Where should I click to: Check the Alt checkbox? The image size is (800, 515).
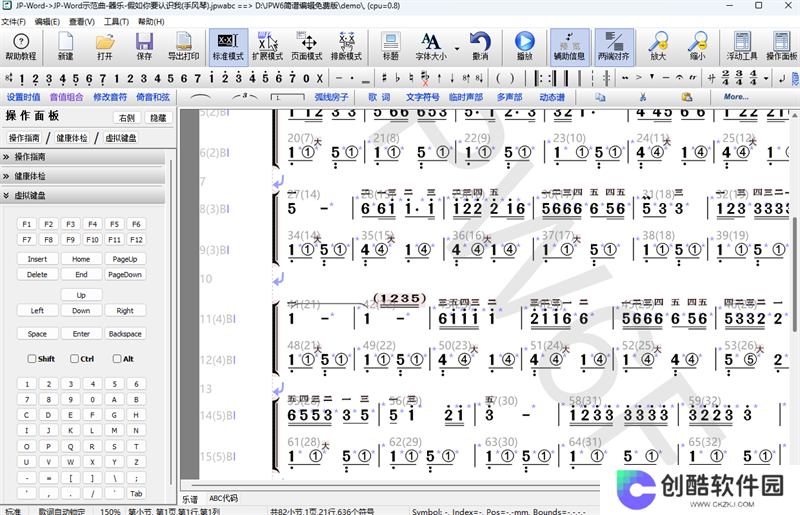[x=117, y=358]
